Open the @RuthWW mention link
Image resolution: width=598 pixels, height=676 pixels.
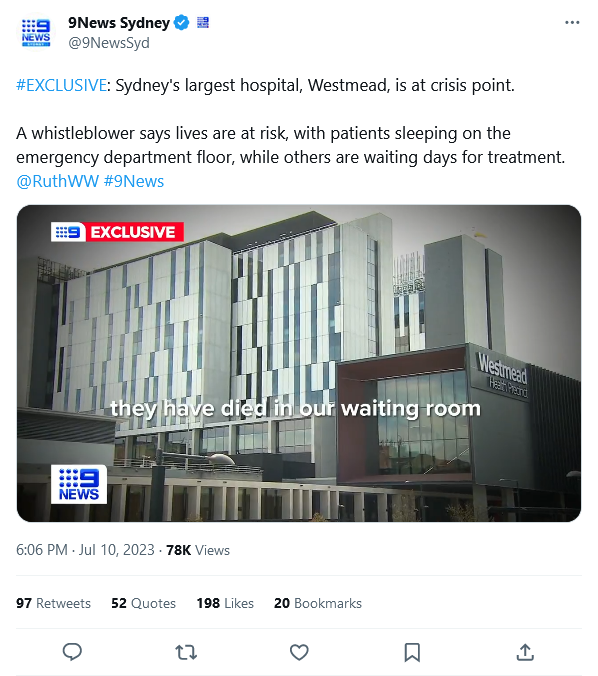point(57,182)
